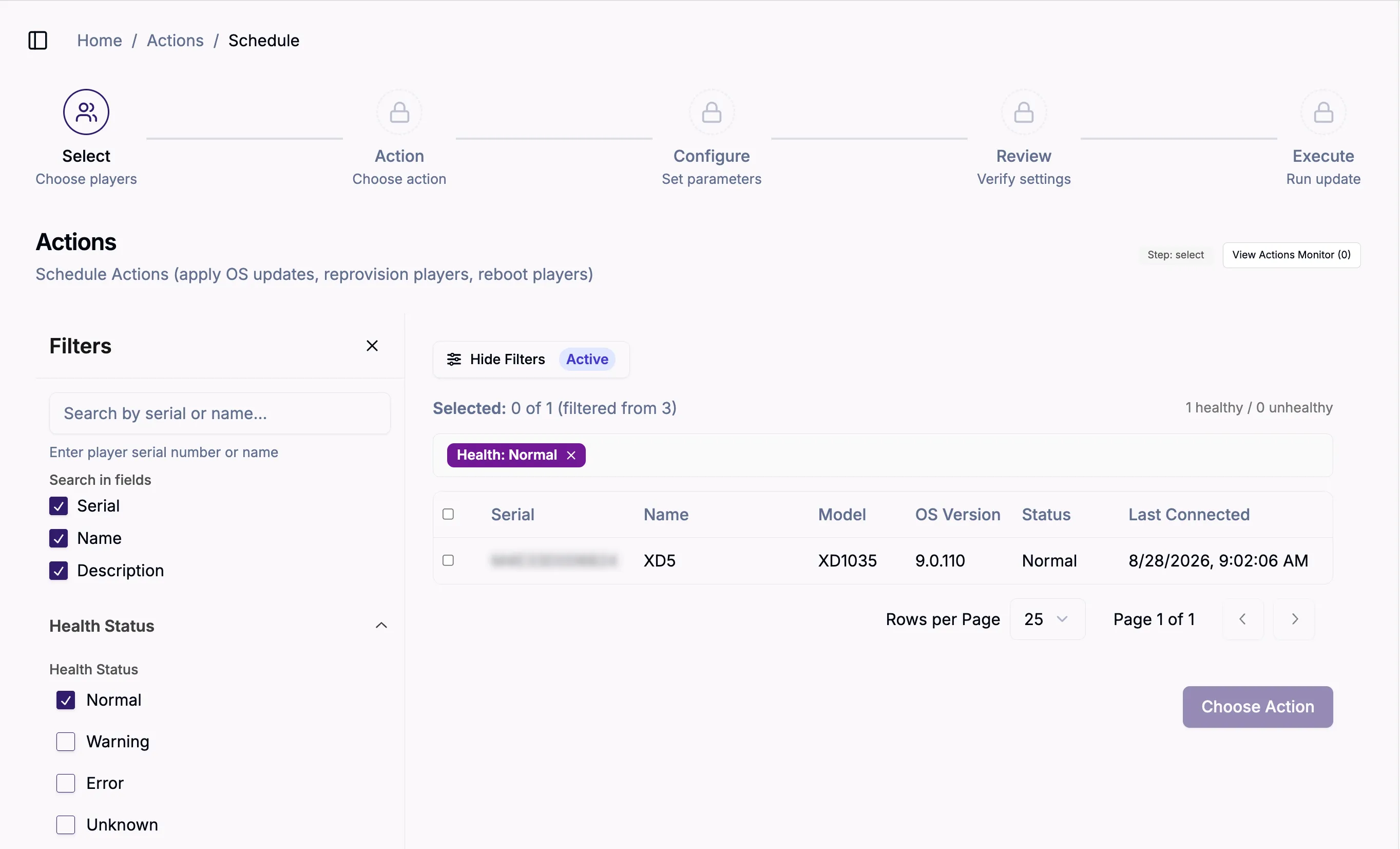
Task: Collapse the Health Status section chevron
Action: pos(381,626)
